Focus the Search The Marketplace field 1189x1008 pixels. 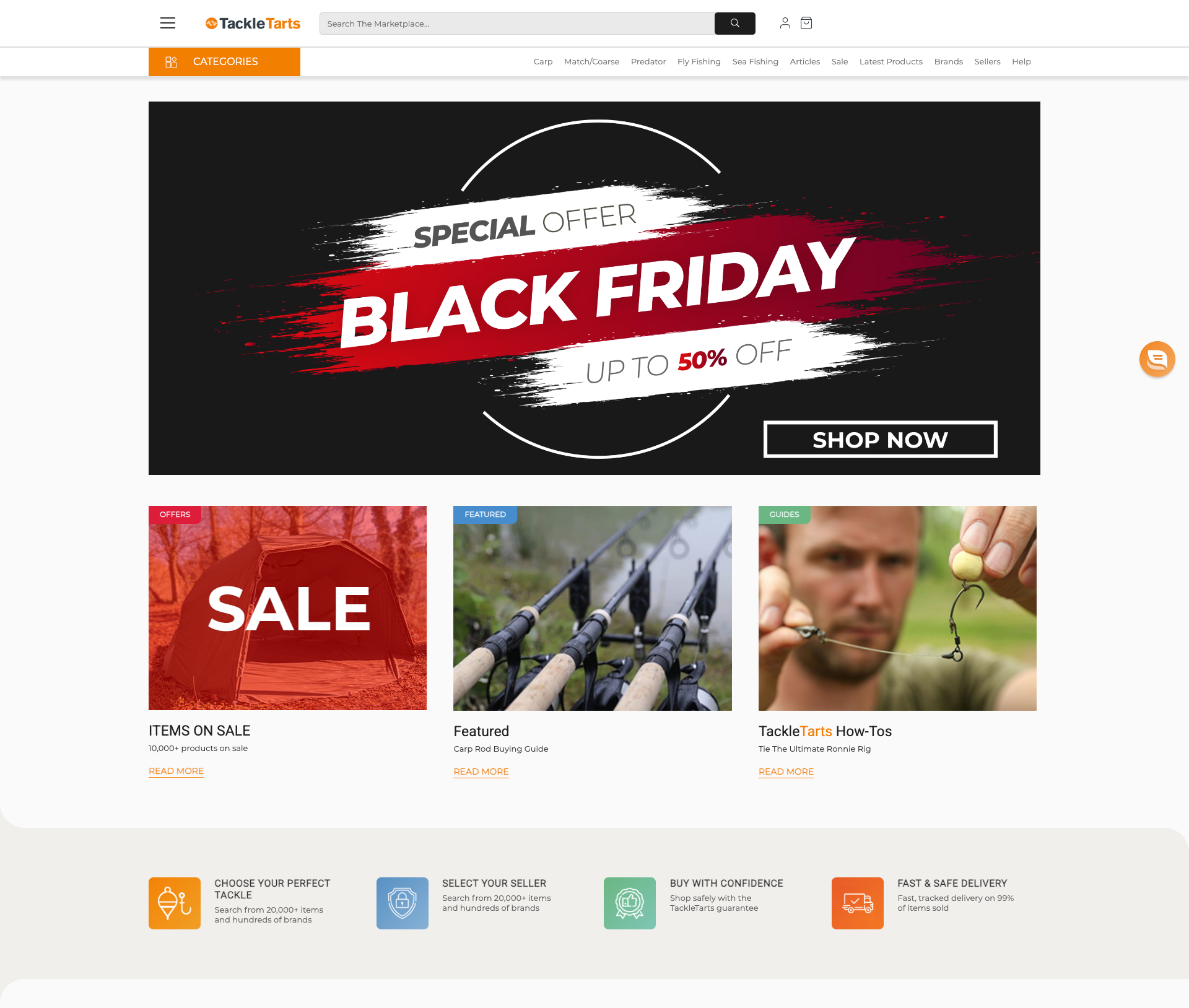coord(517,24)
